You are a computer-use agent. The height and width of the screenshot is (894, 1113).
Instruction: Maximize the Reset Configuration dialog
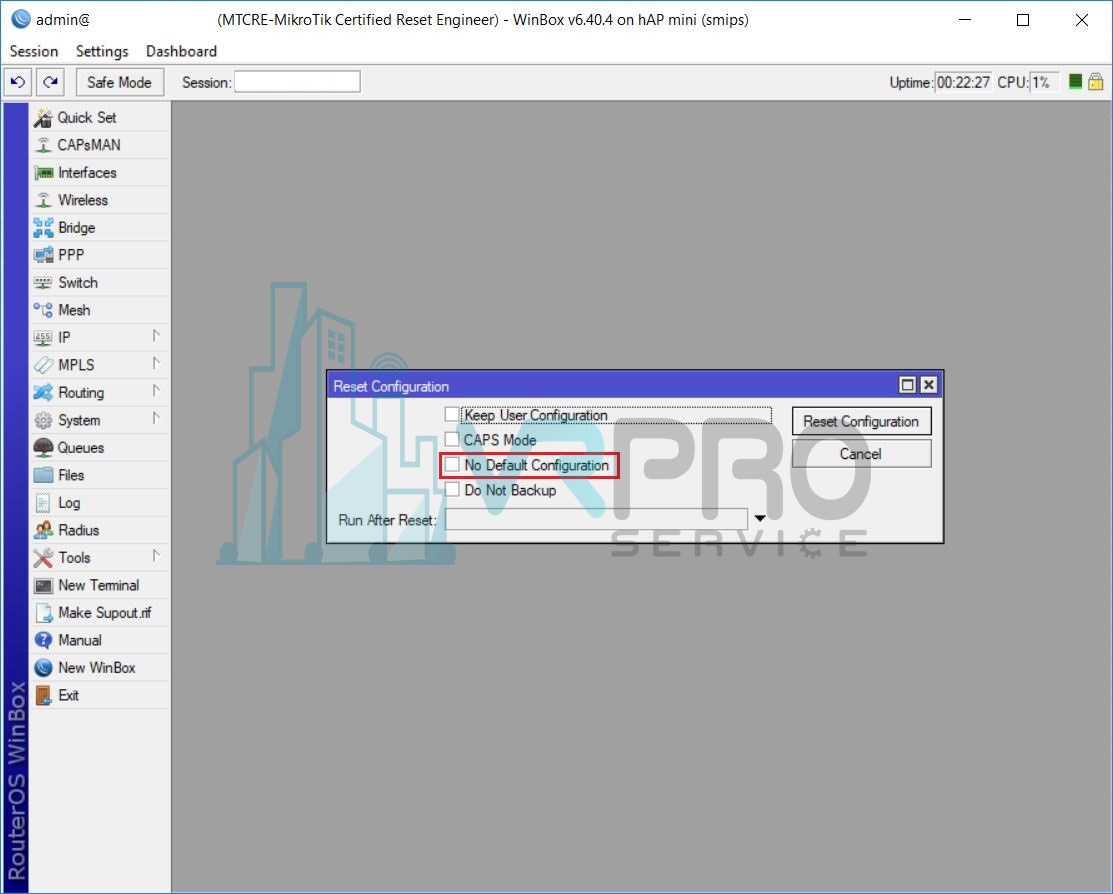coord(907,385)
